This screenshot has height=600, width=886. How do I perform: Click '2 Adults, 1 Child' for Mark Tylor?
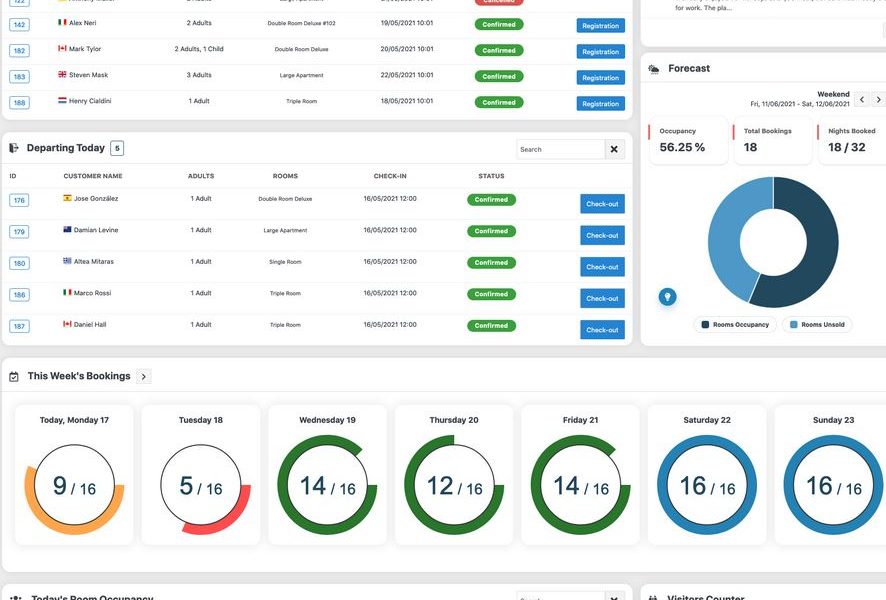pos(199,49)
